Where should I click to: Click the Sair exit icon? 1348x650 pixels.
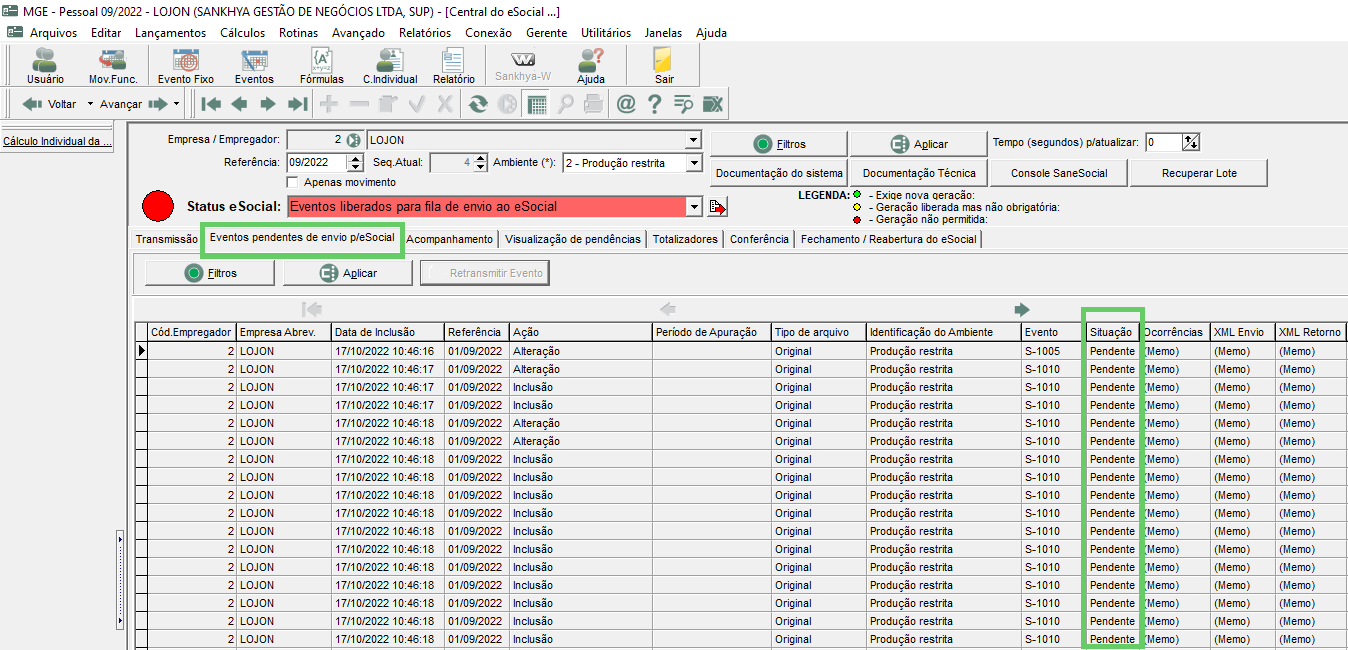tap(664, 66)
